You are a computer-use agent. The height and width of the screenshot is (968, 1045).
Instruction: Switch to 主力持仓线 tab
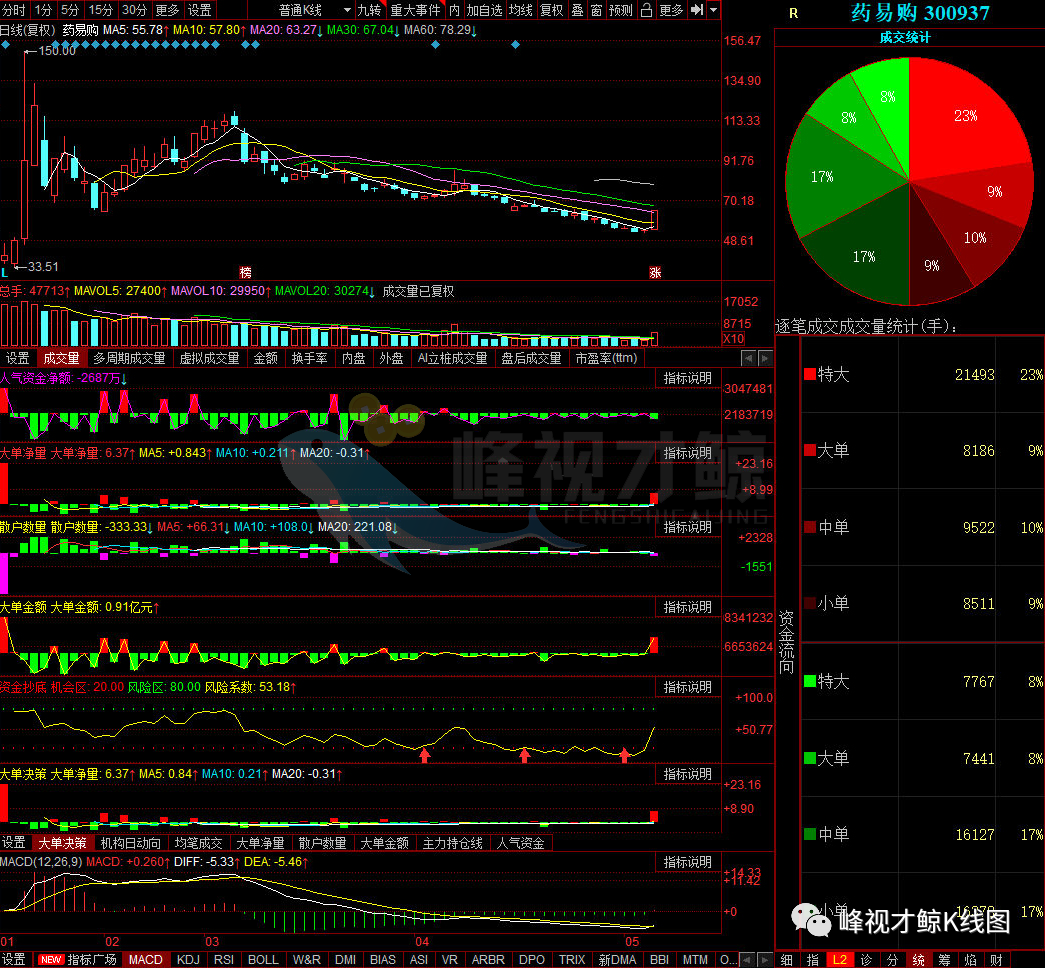click(x=453, y=843)
